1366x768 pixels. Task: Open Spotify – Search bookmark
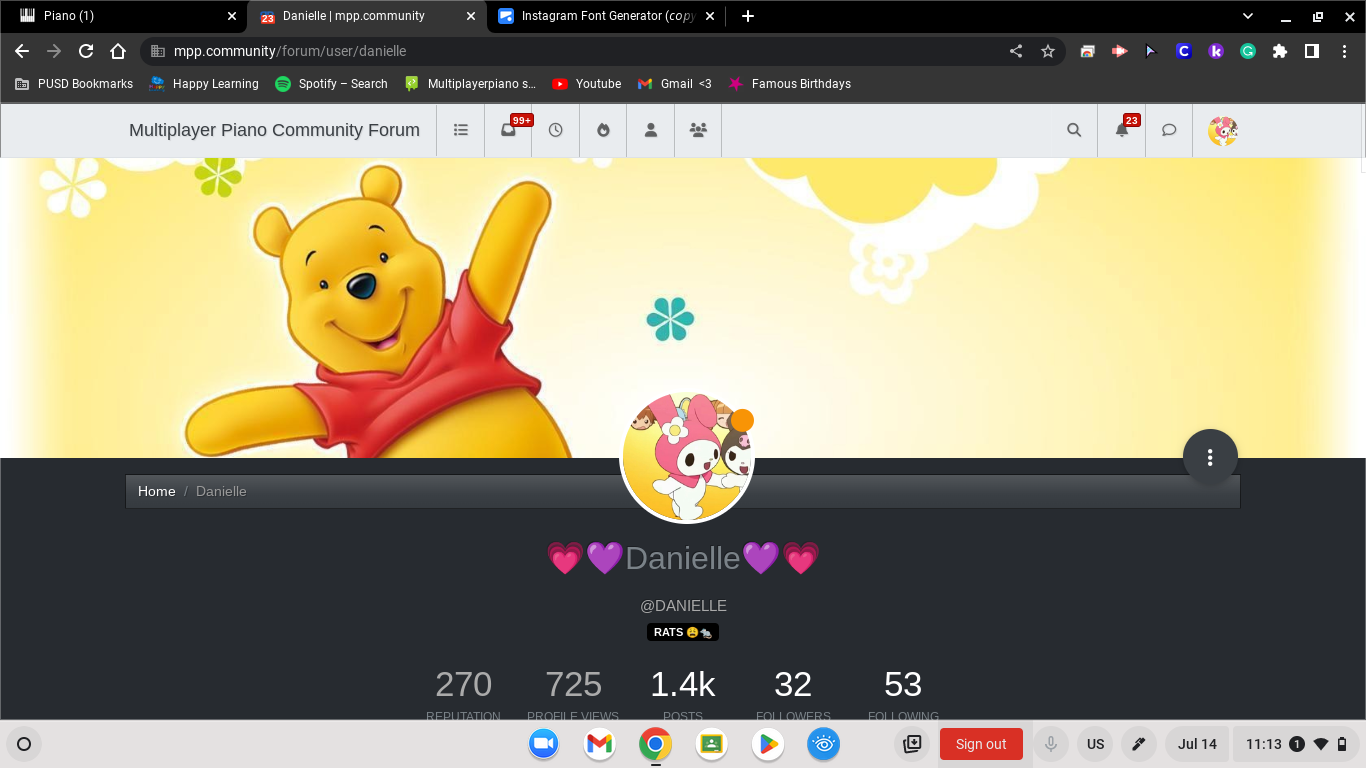coord(331,84)
